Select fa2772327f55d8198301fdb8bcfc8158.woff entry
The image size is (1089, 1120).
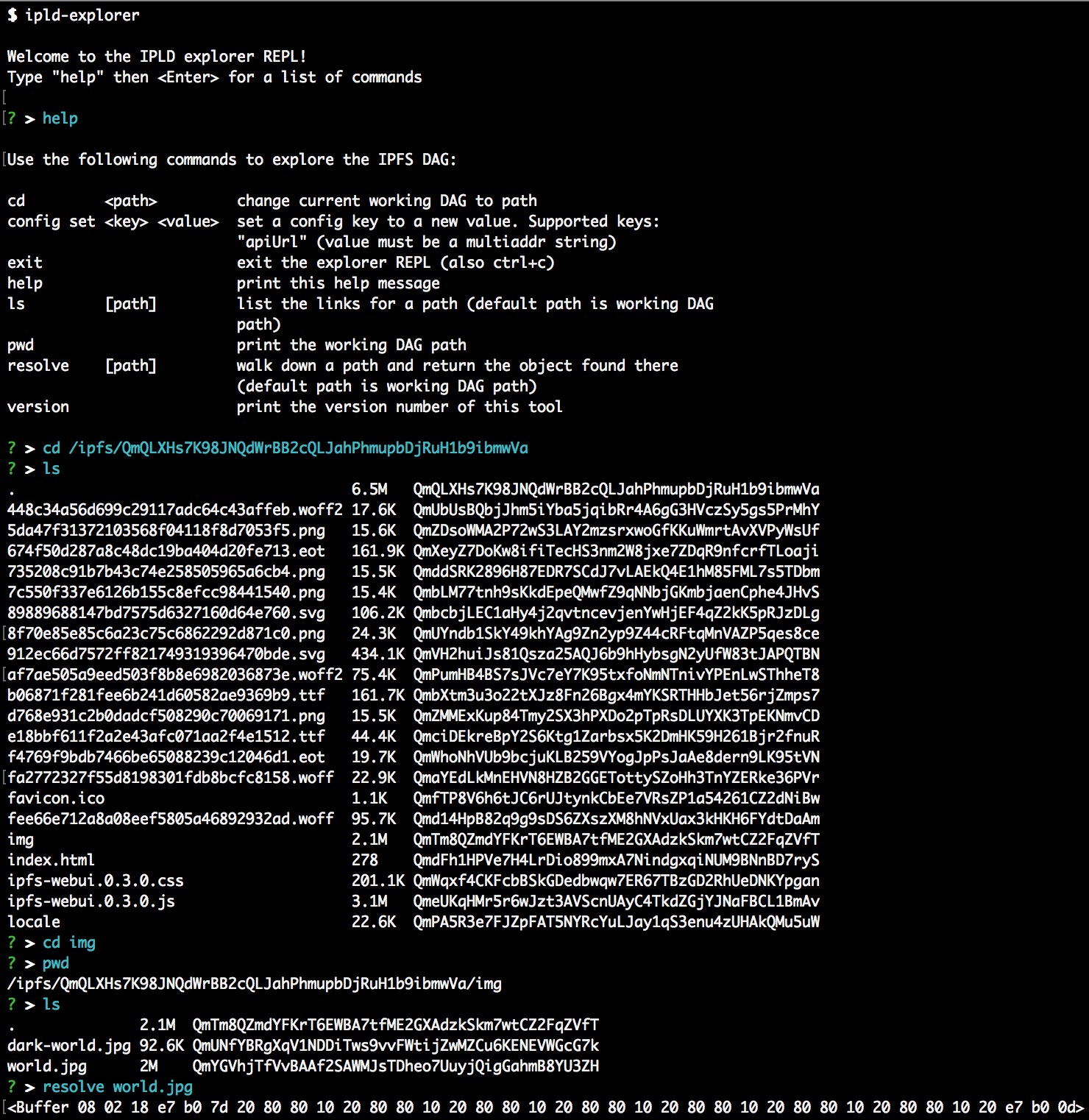(171, 778)
